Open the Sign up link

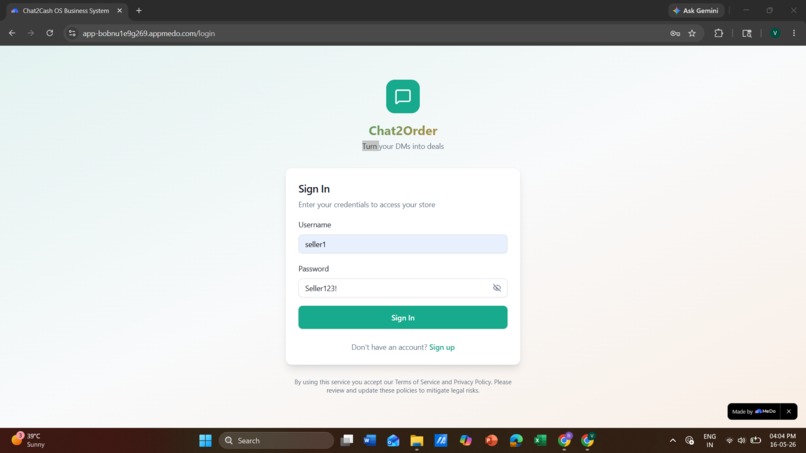coord(442,347)
